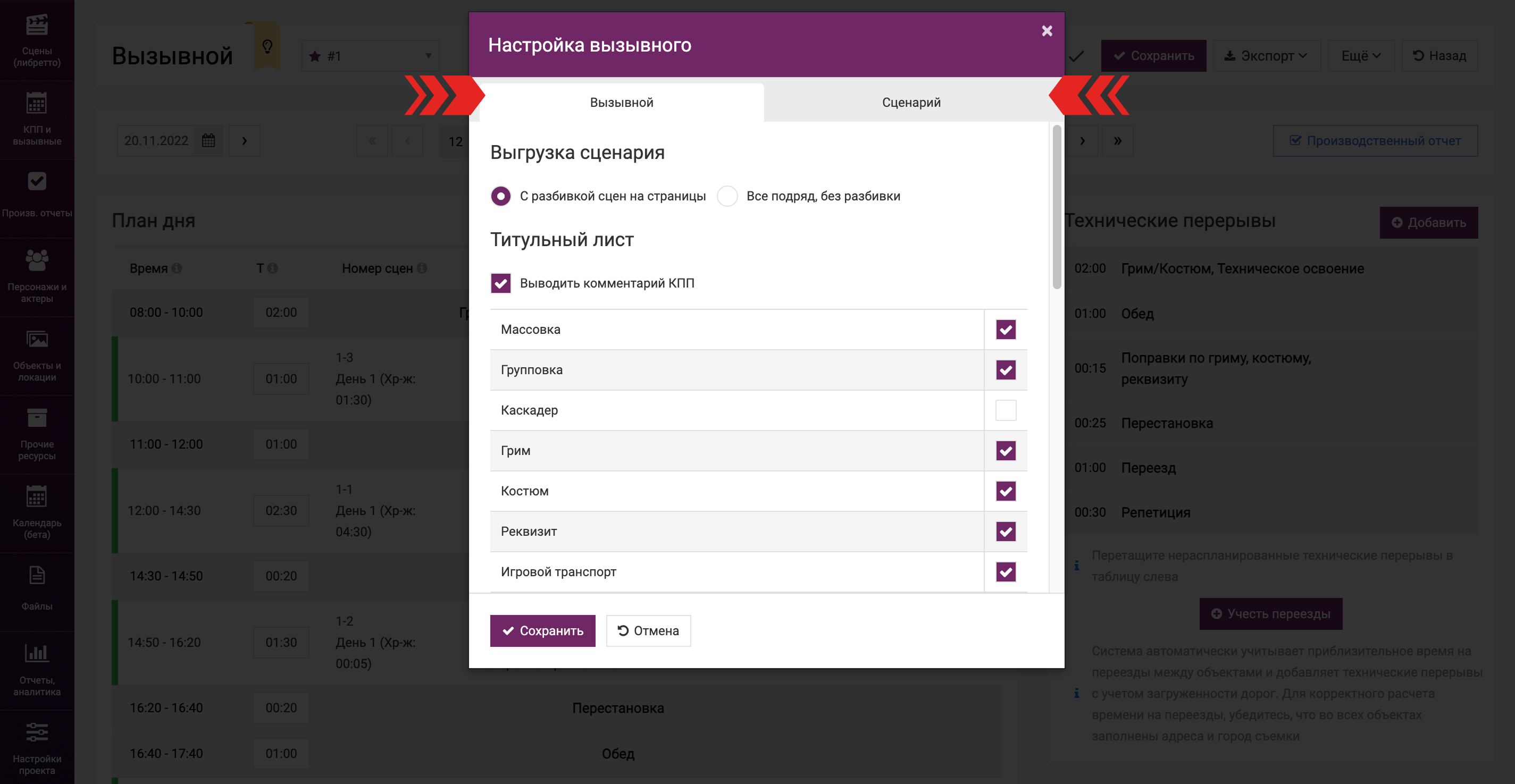Close the Настройка вызывного dialog
Screen dimensions: 1515x784
point(1047,30)
